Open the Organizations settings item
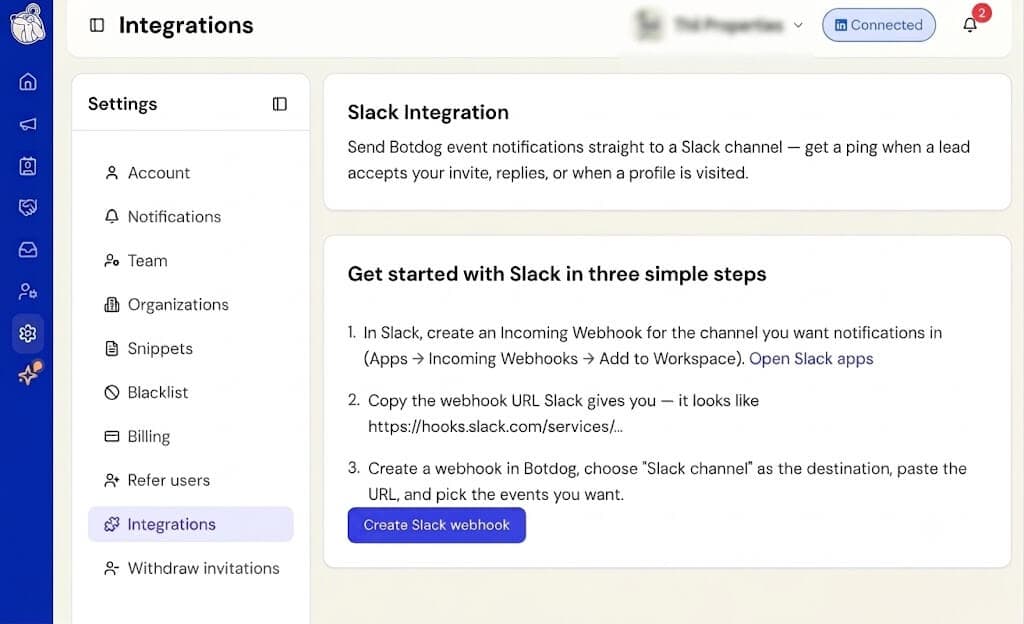Image resolution: width=1024 pixels, height=624 pixels. [190, 304]
